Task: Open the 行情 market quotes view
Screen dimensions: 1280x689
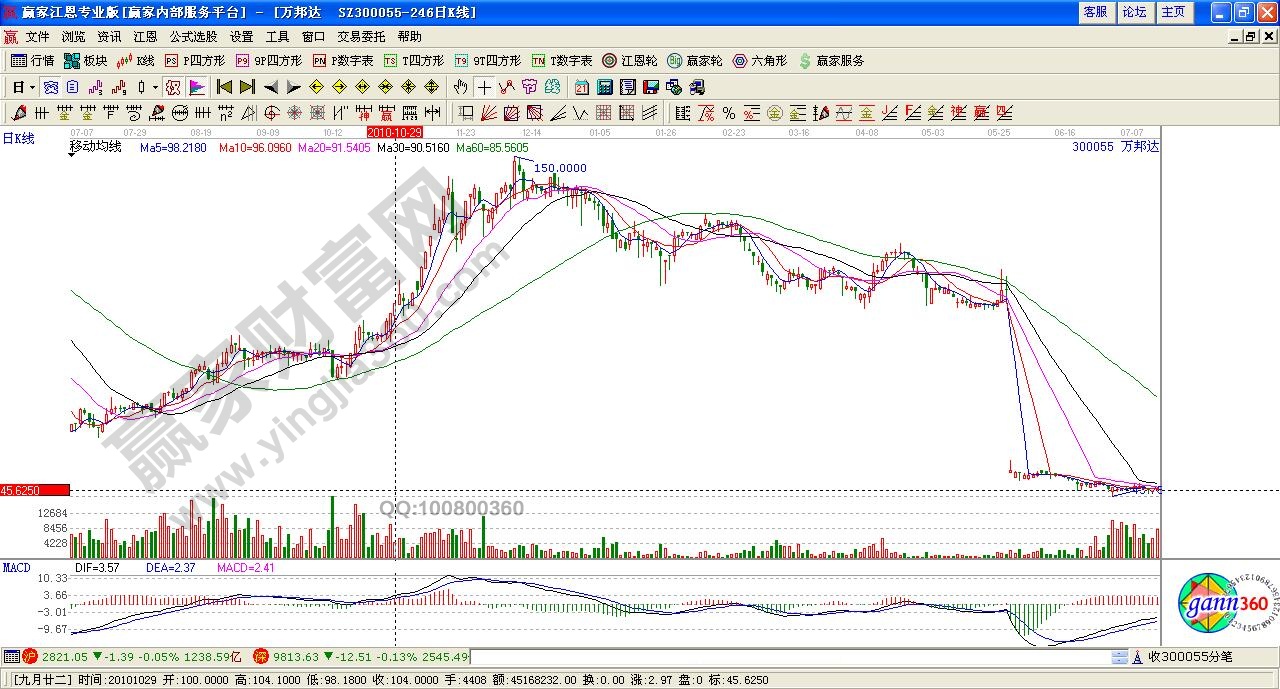Action: [32, 61]
